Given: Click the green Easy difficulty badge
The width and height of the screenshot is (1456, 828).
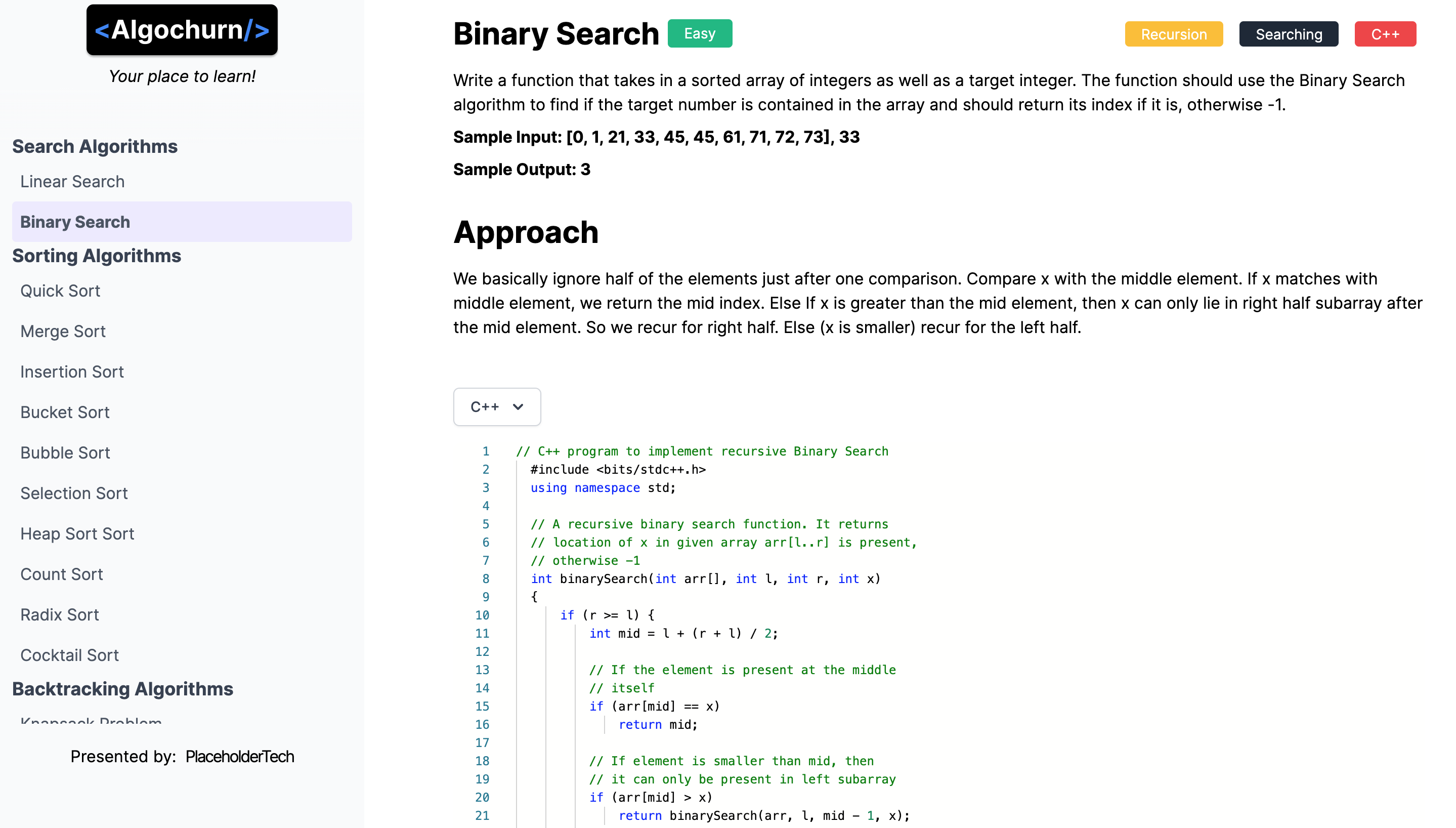Looking at the screenshot, I should point(700,33).
